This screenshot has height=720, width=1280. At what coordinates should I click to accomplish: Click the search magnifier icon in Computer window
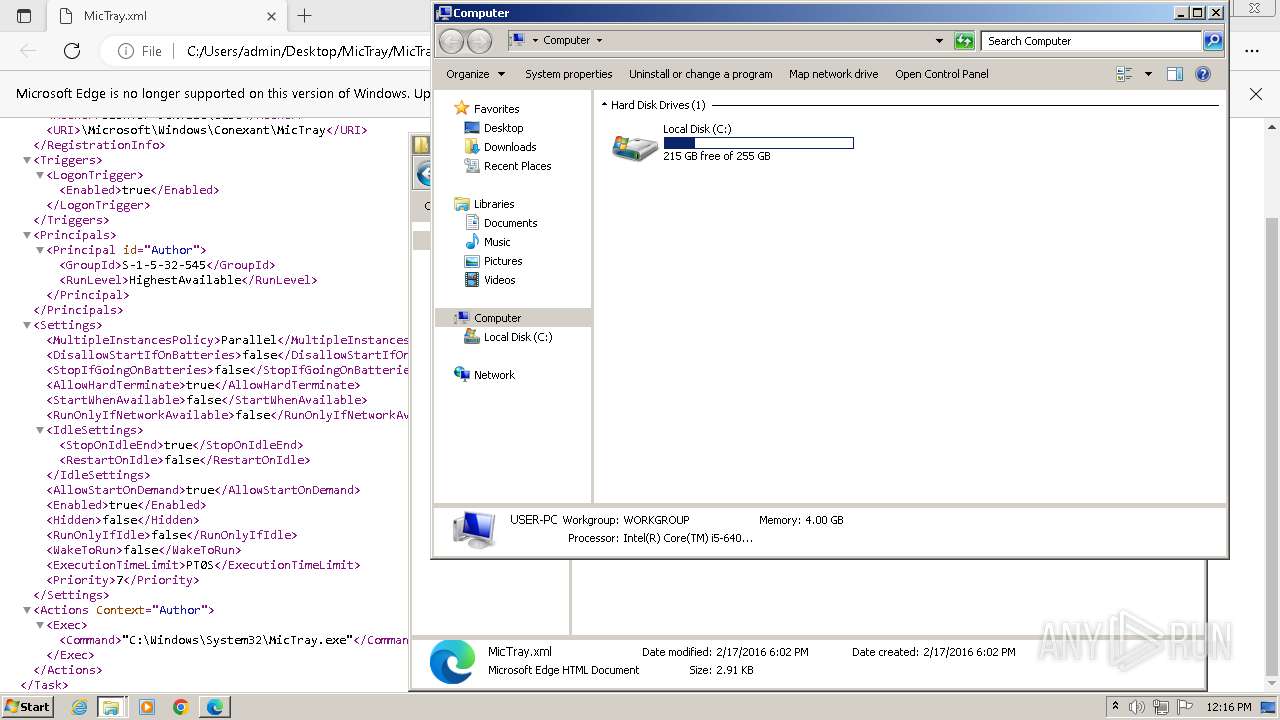(x=1213, y=41)
